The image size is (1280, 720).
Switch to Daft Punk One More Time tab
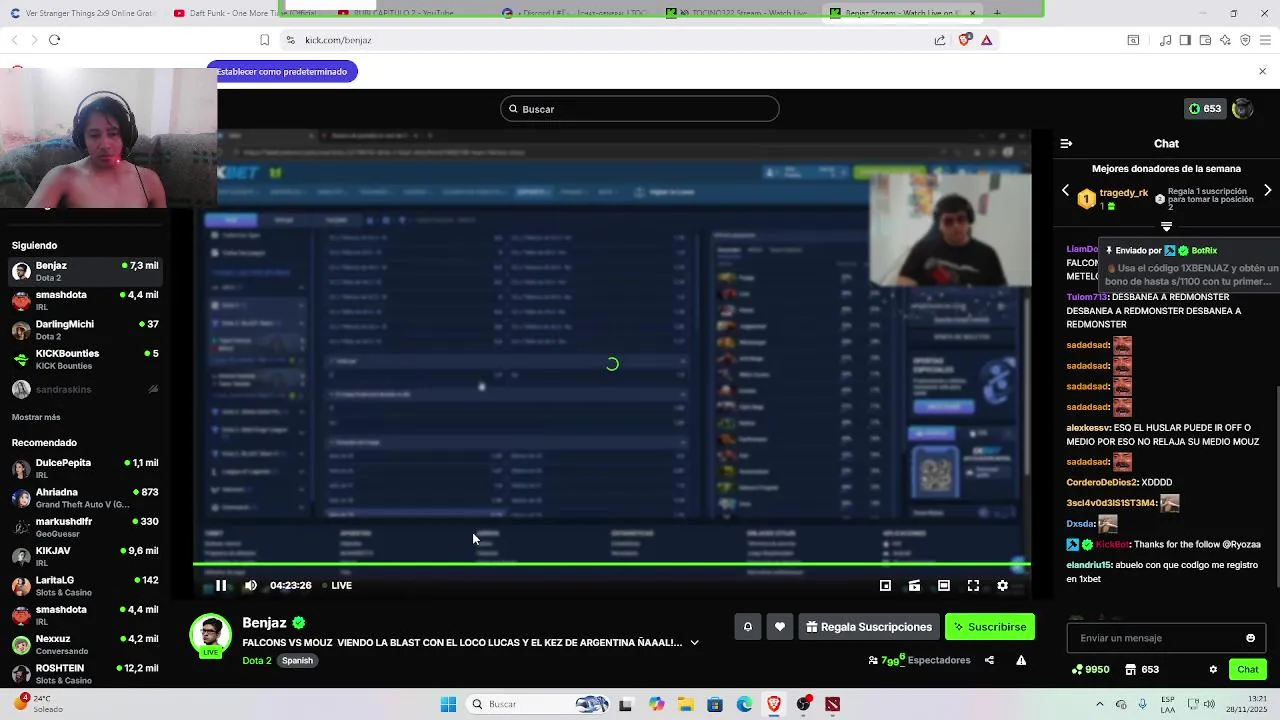coord(244,13)
